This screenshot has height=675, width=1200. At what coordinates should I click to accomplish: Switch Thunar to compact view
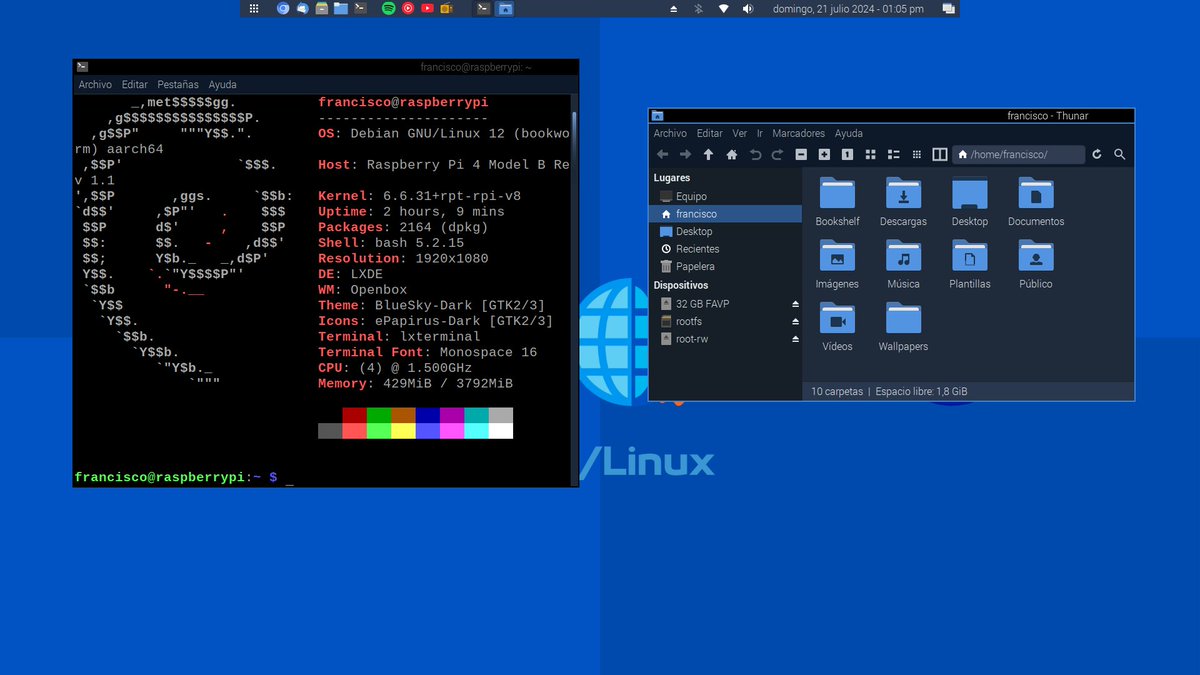pyautogui.click(x=916, y=155)
